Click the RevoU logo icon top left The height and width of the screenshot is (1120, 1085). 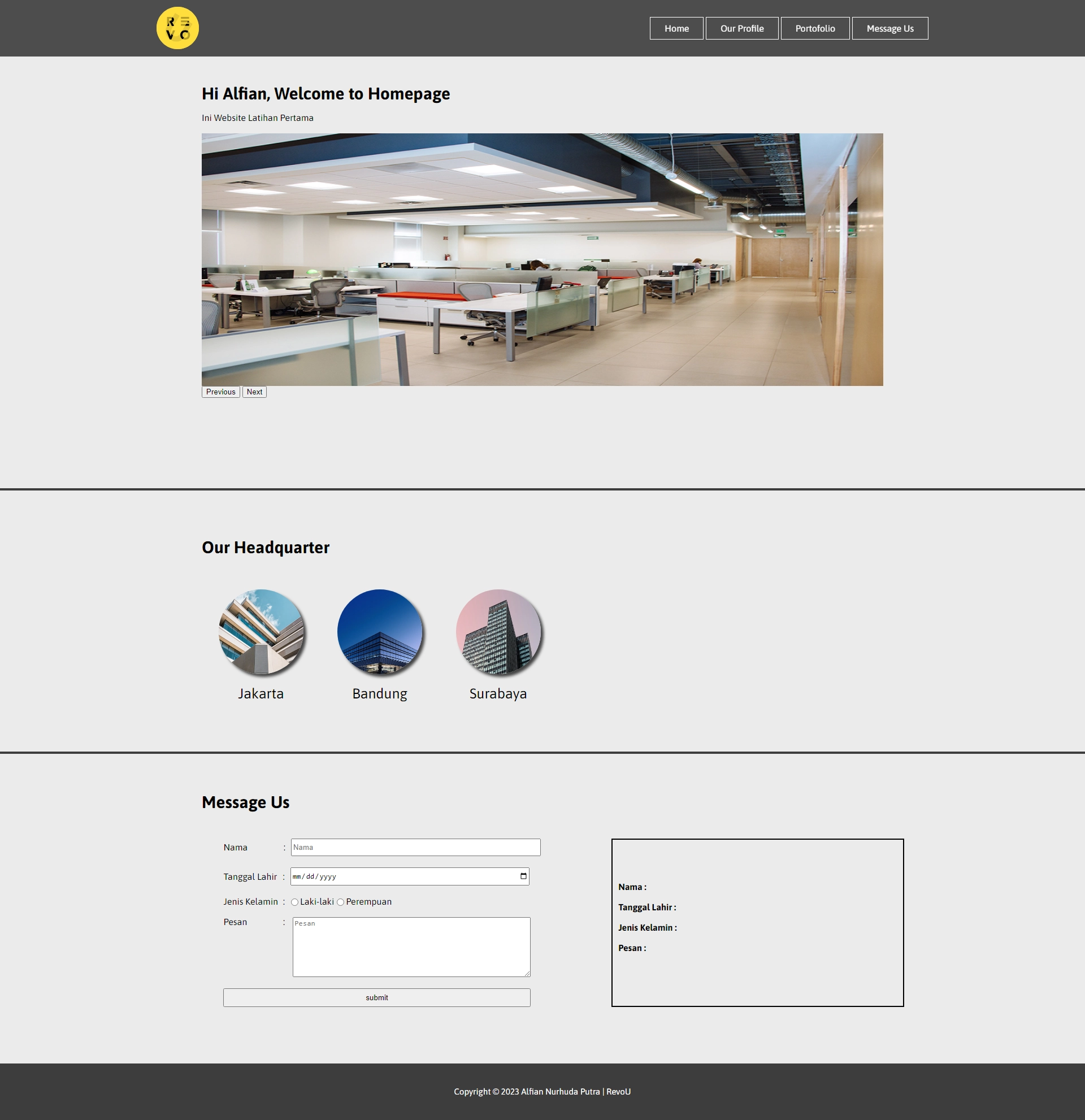[x=178, y=27]
